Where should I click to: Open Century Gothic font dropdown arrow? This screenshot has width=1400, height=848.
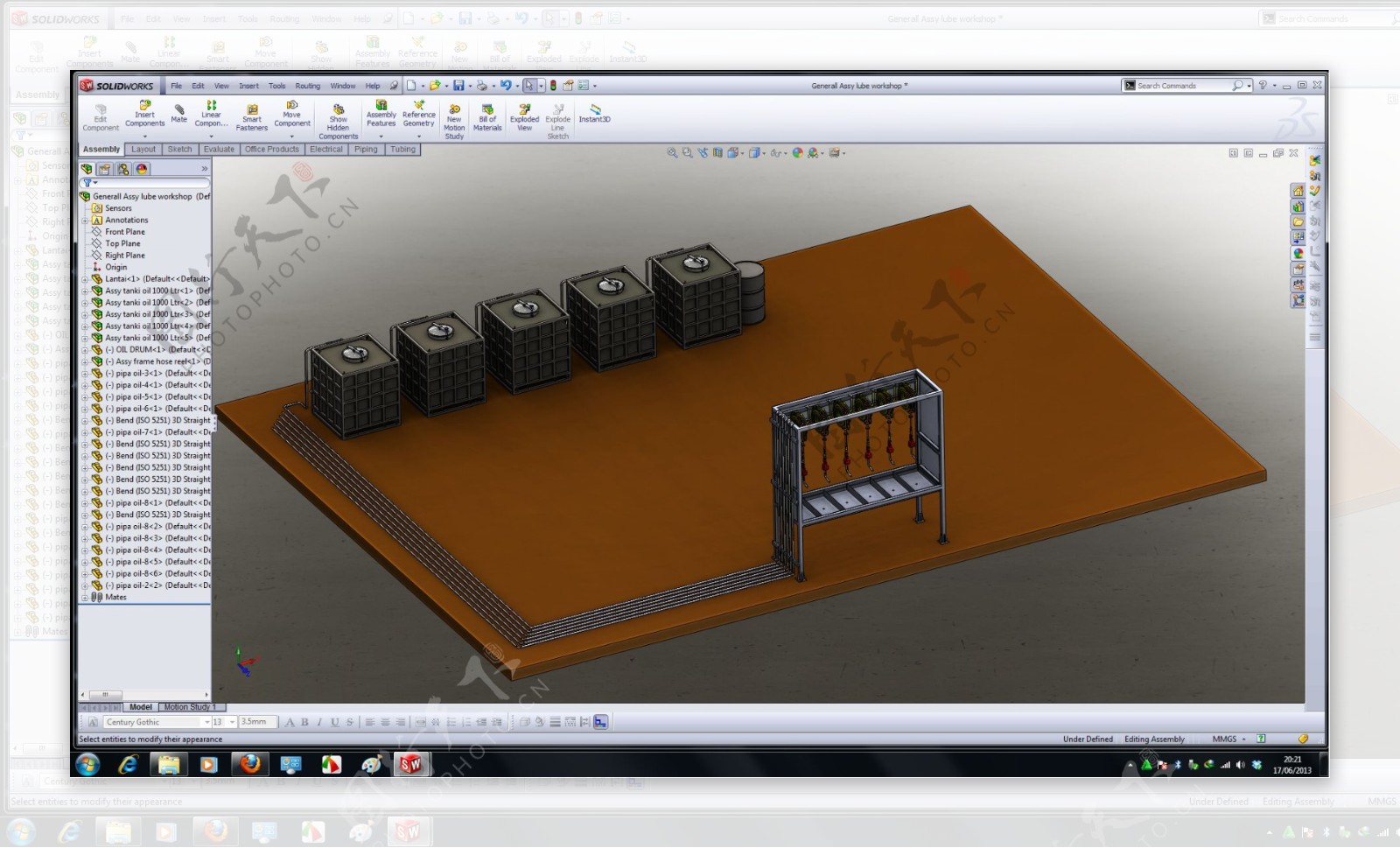coord(206,723)
